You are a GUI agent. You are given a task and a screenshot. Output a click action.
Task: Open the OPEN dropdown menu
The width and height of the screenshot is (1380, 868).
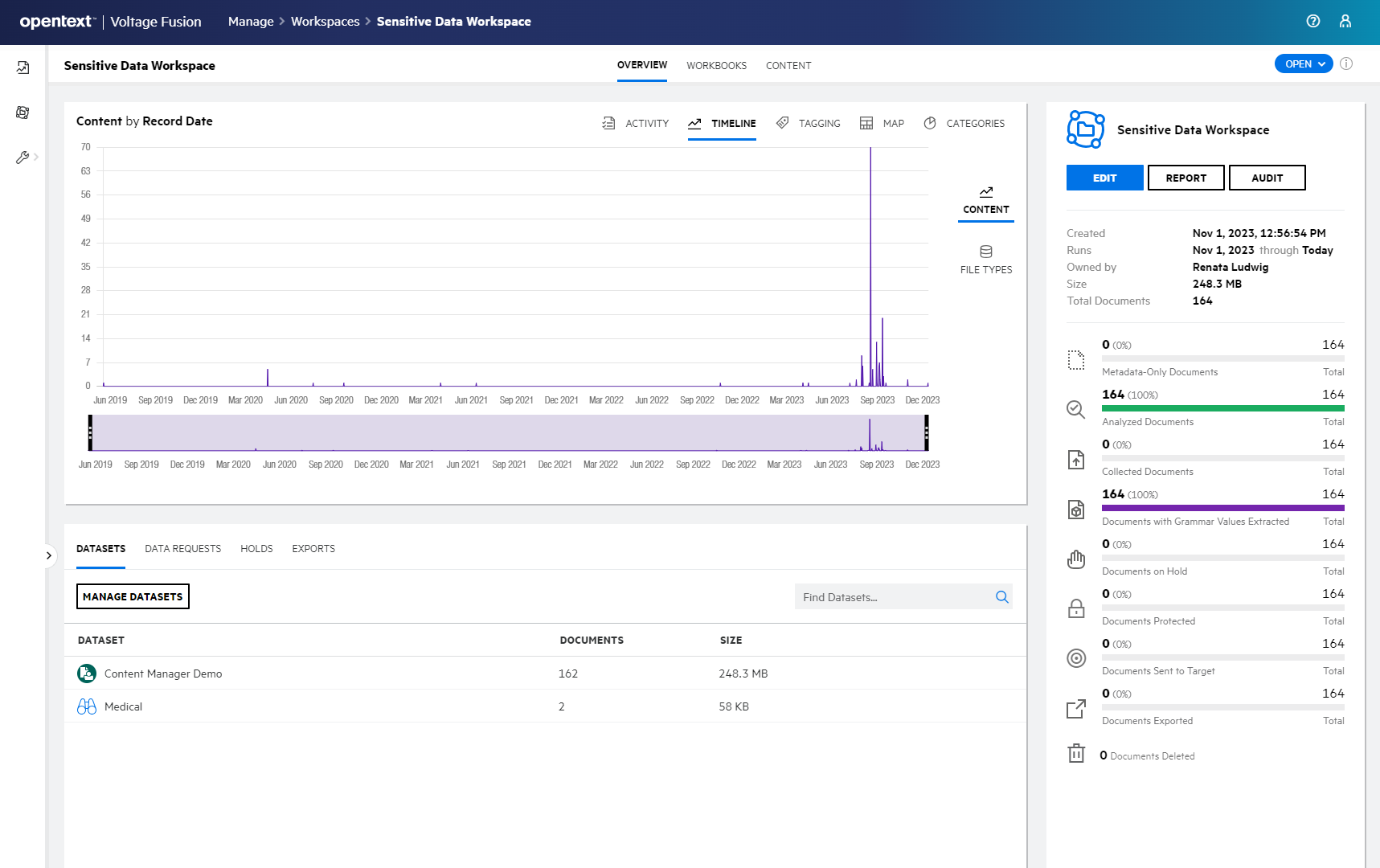click(1303, 63)
